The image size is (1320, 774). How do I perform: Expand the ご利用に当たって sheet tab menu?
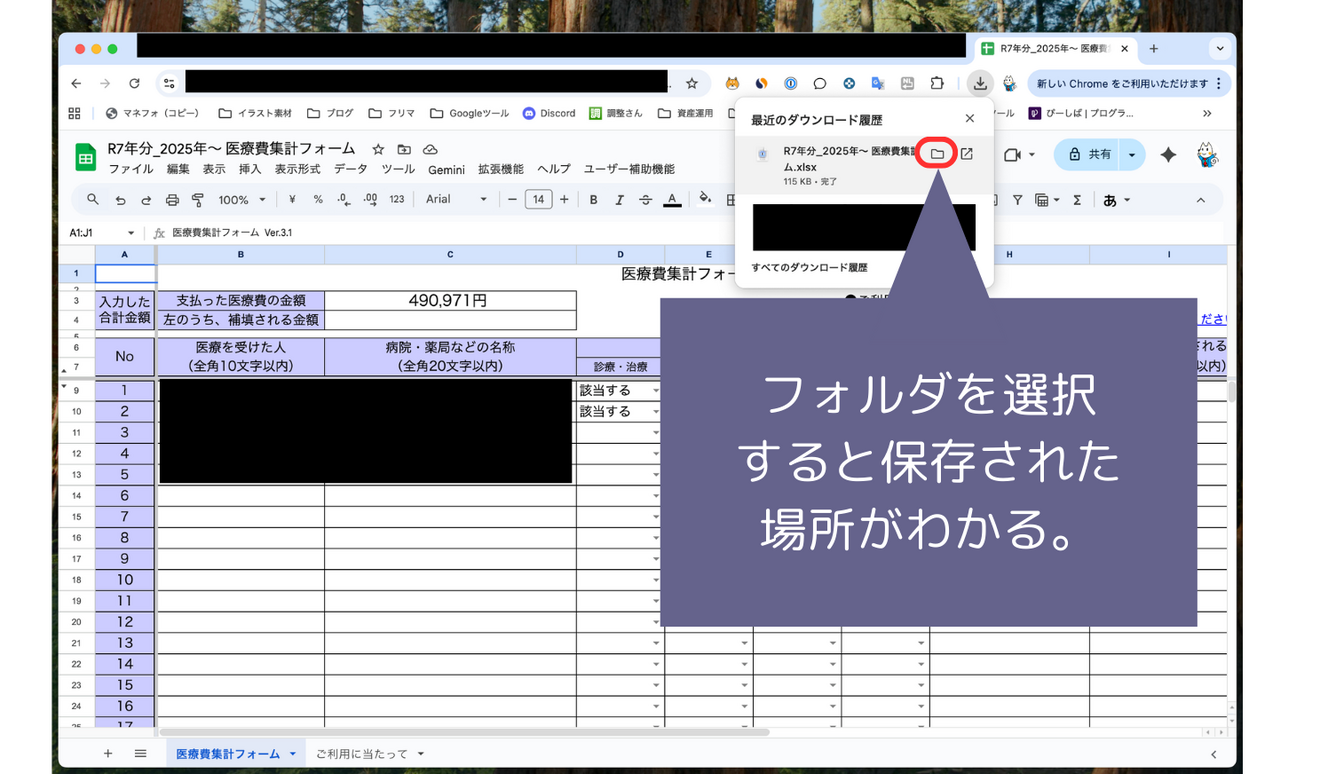tap(421, 754)
